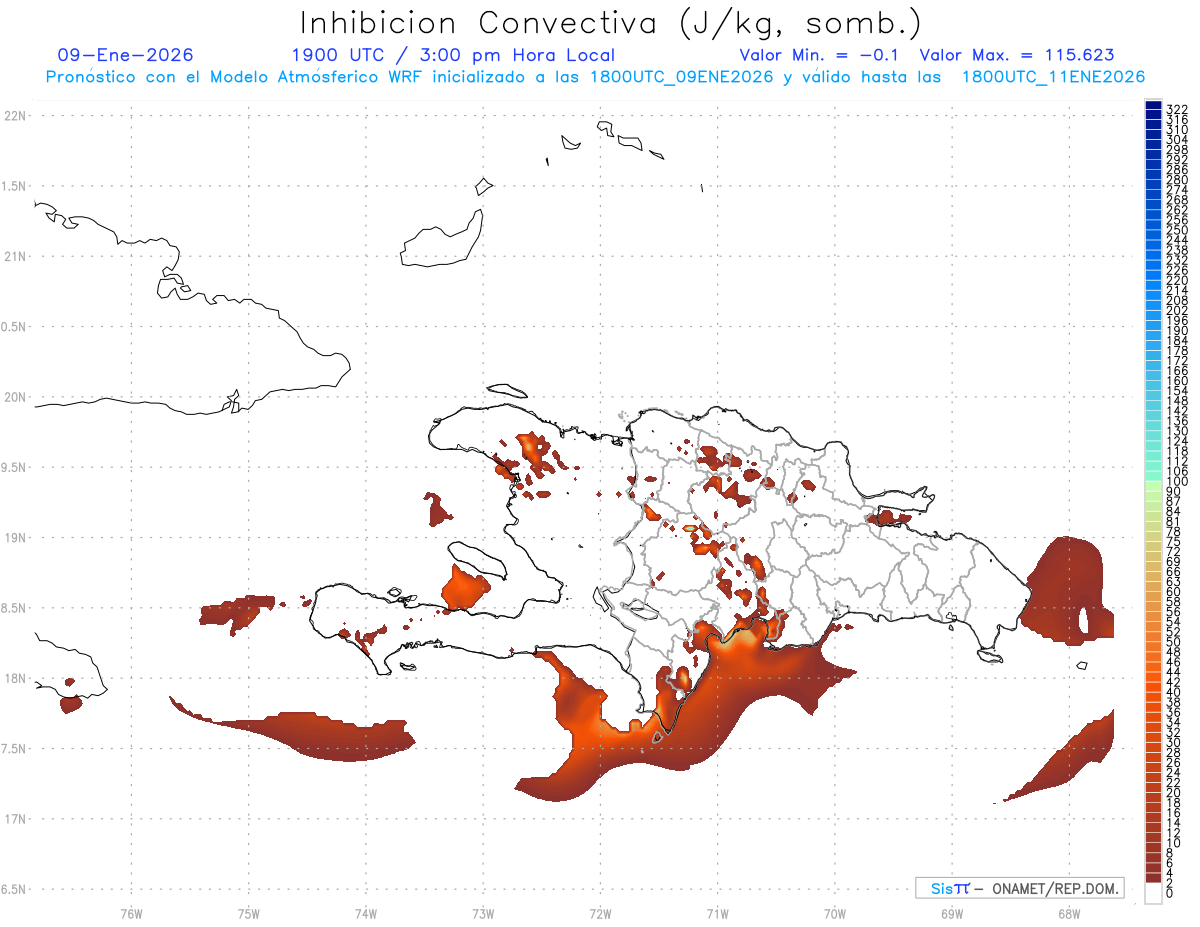
Task: Click the '72W' longitude label
Action: [x=600, y=913]
